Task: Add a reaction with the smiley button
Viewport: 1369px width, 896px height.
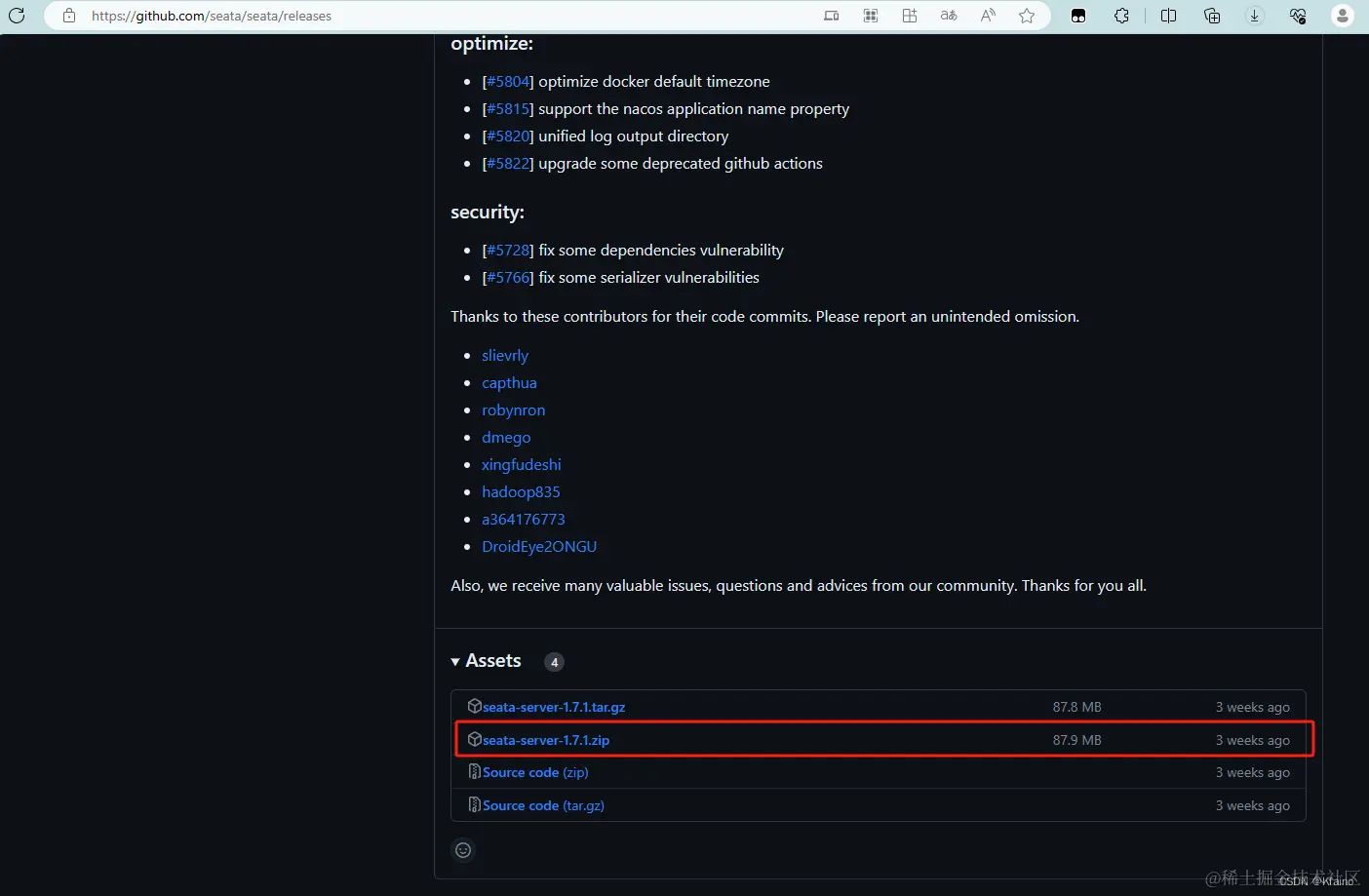Action: [x=463, y=850]
